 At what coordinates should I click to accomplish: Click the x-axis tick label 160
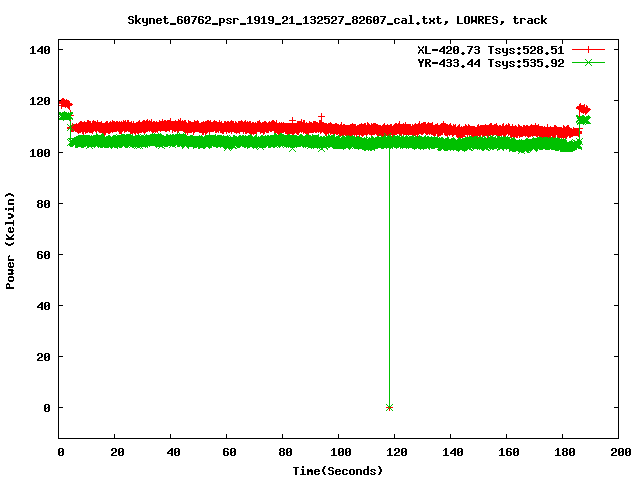[x=509, y=452]
